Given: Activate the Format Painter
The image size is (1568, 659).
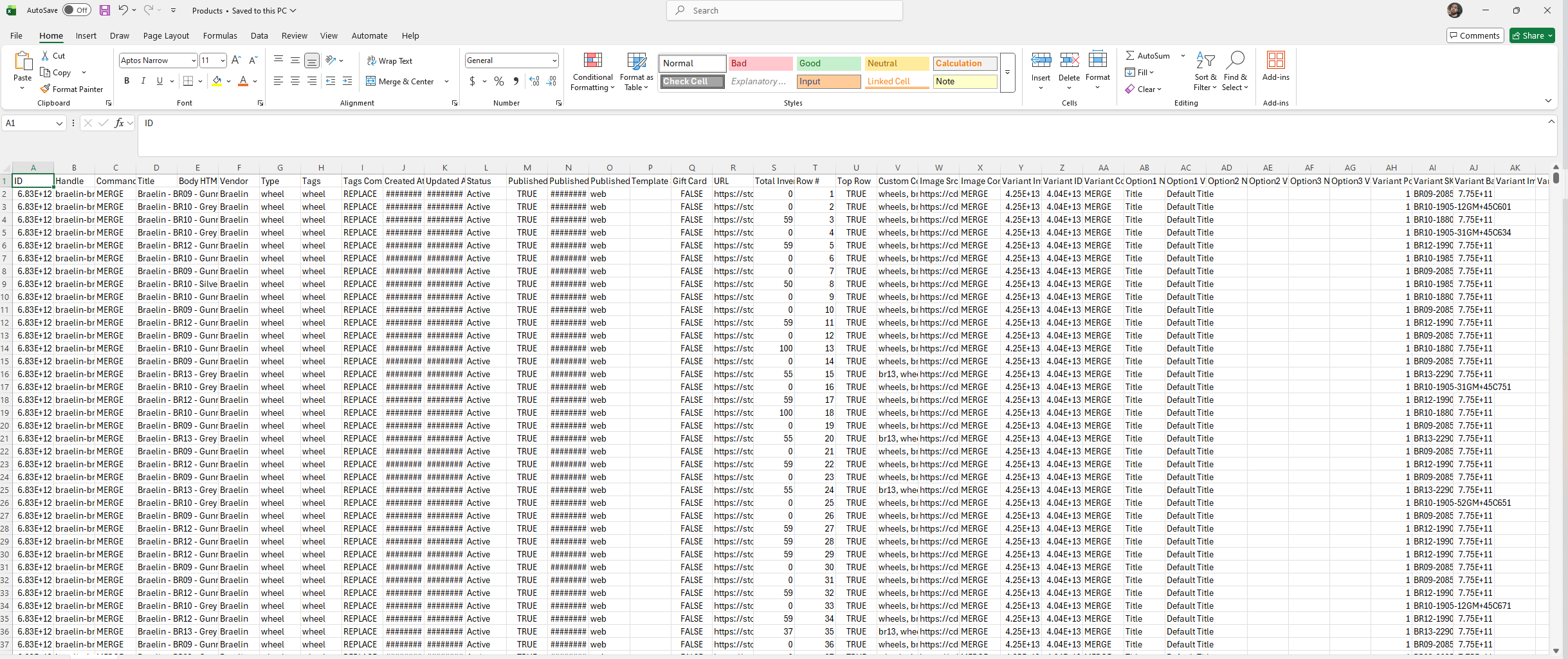Looking at the screenshot, I should 73,89.
